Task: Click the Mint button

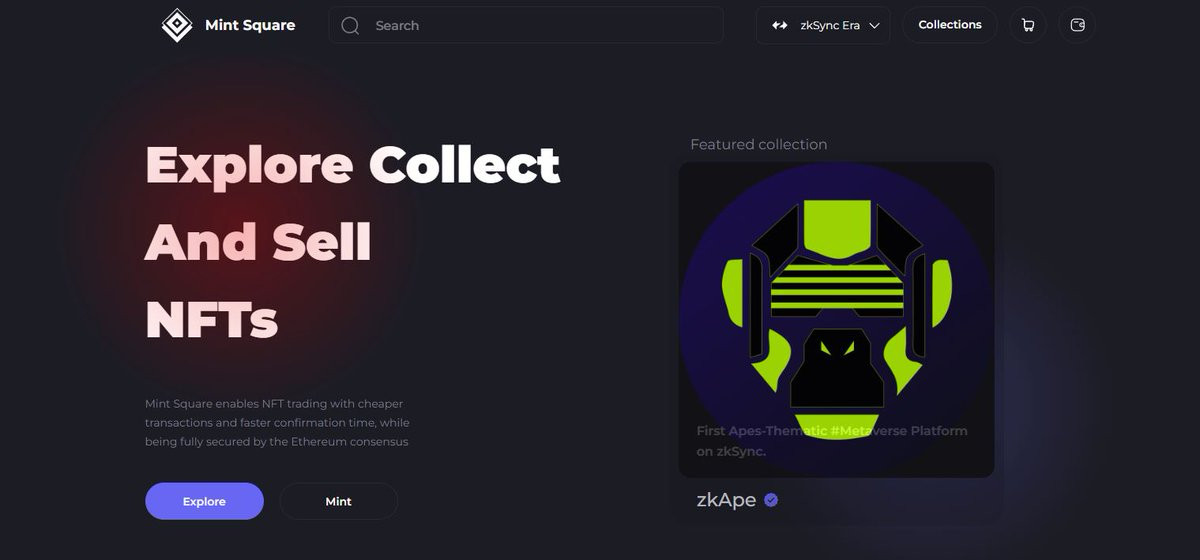Action: coord(338,501)
